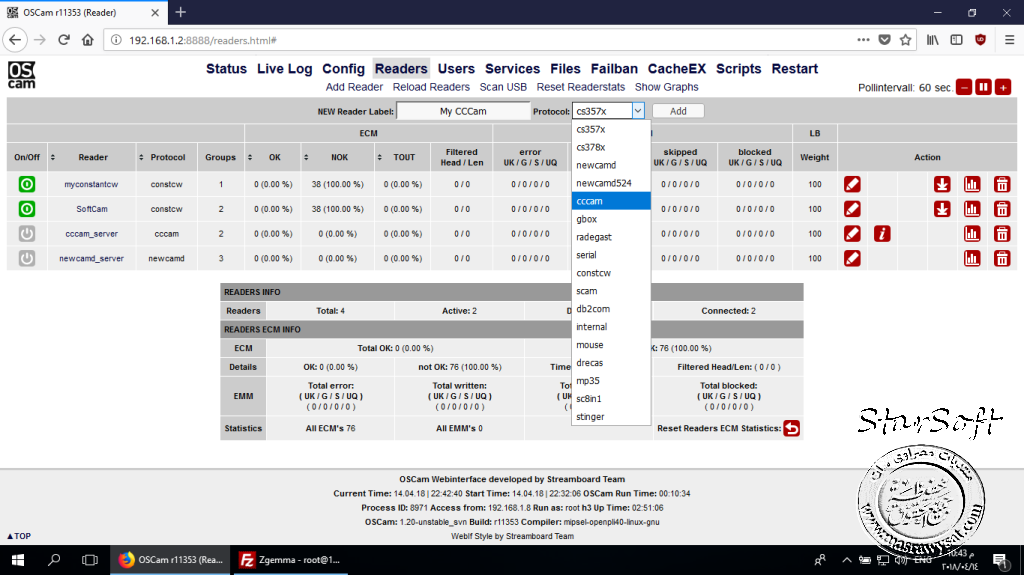
Task: Open info icon for cccam_server
Action: coord(882,234)
